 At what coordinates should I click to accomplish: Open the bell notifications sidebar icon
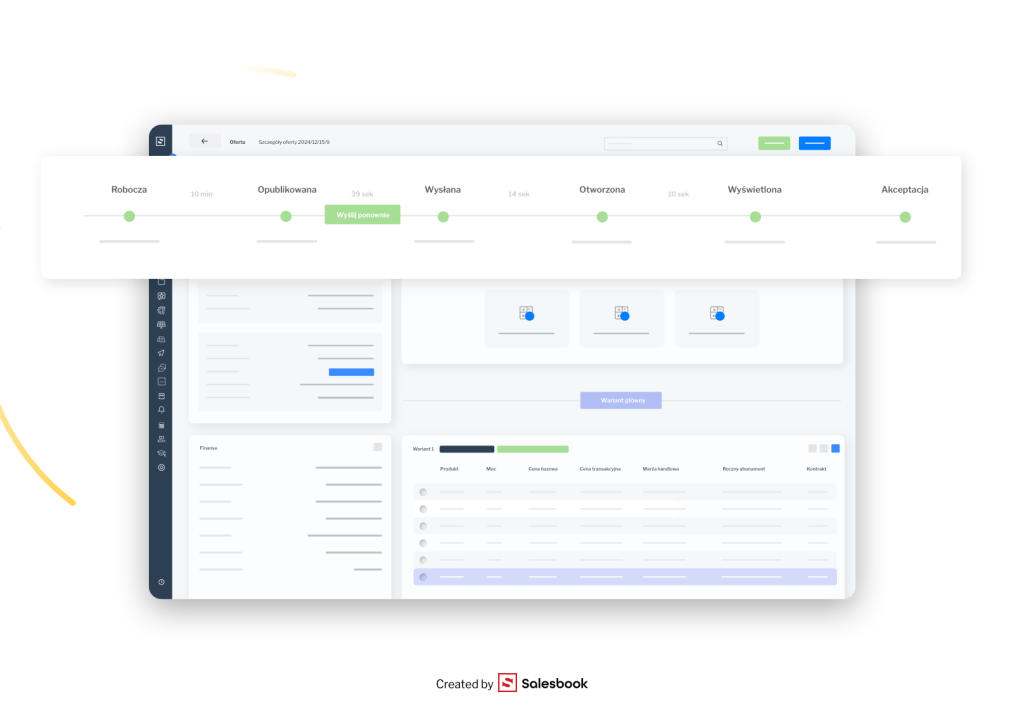(x=161, y=410)
